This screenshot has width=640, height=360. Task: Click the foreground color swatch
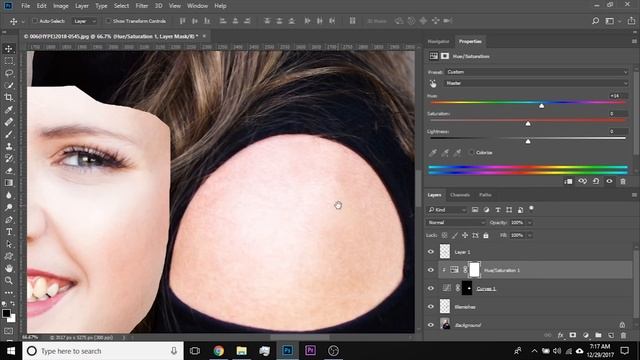6,313
